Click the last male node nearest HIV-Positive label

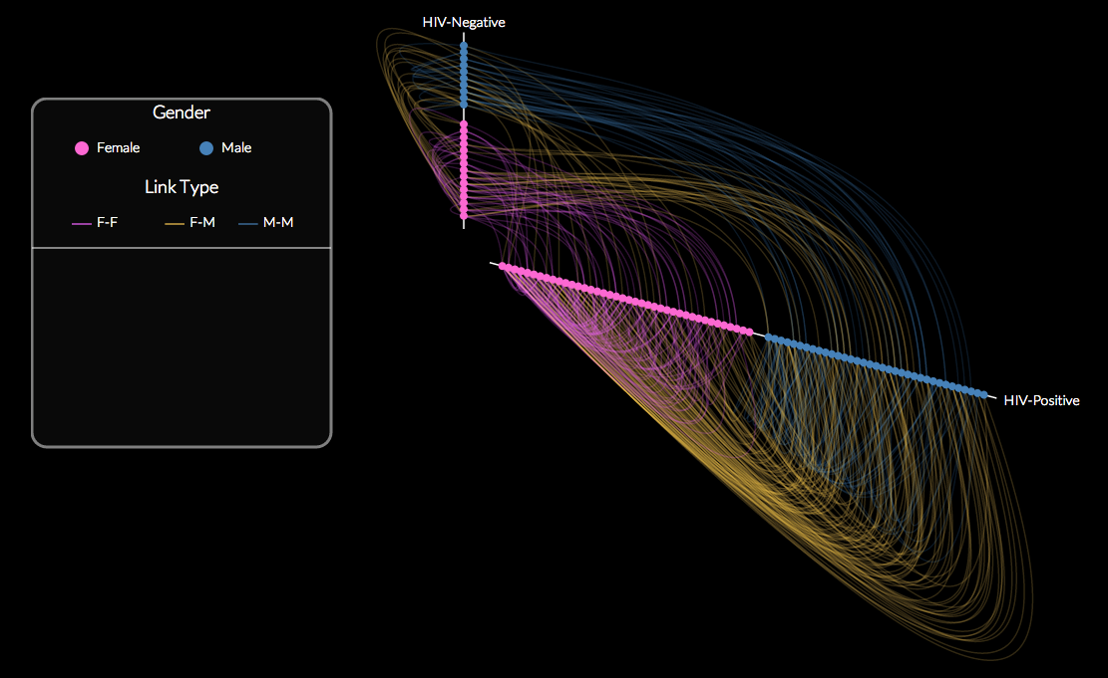click(x=984, y=394)
